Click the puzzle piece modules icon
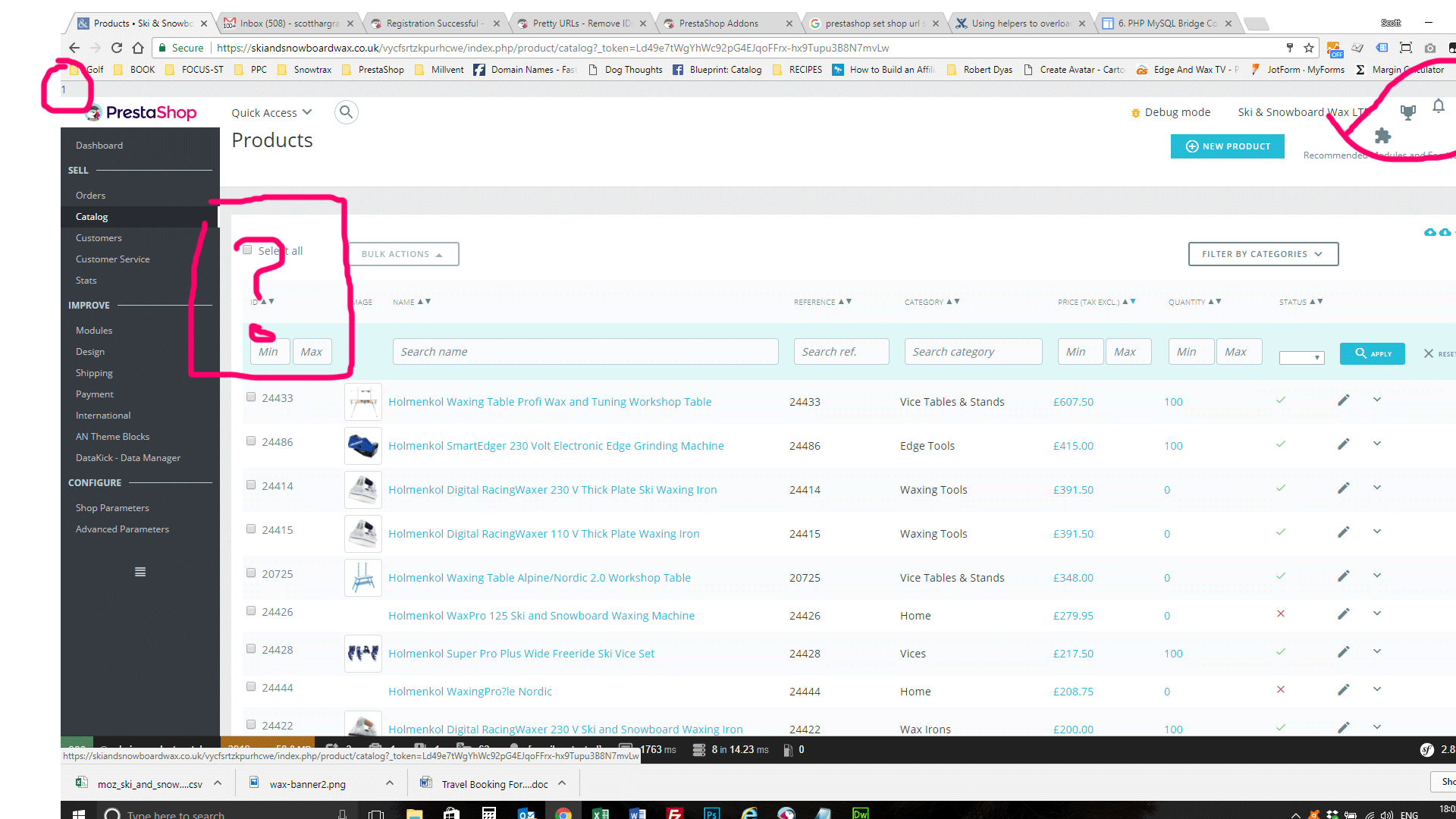The height and width of the screenshot is (819, 1456). [x=1382, y=136]
